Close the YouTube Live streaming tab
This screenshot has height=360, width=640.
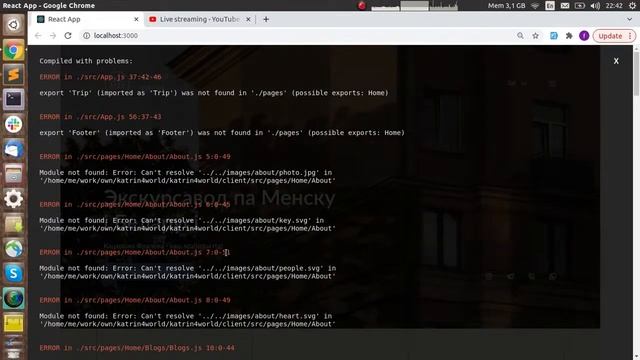(248, 19)
